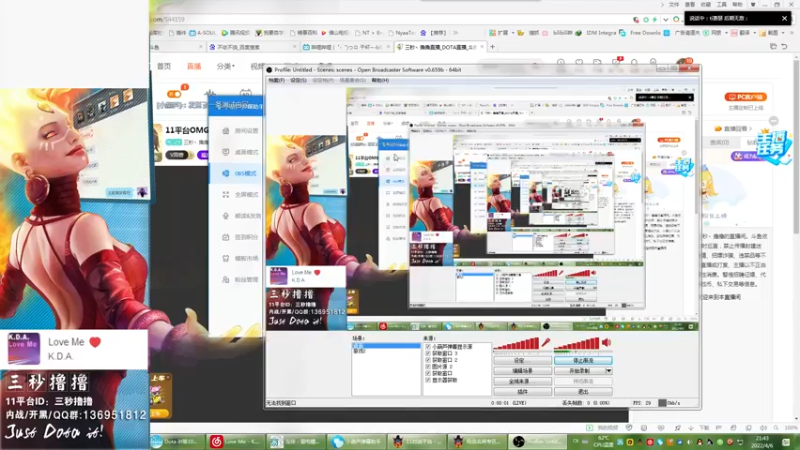Click the orange PC客户端 button
800x450 pixels.
coord(745,97)
